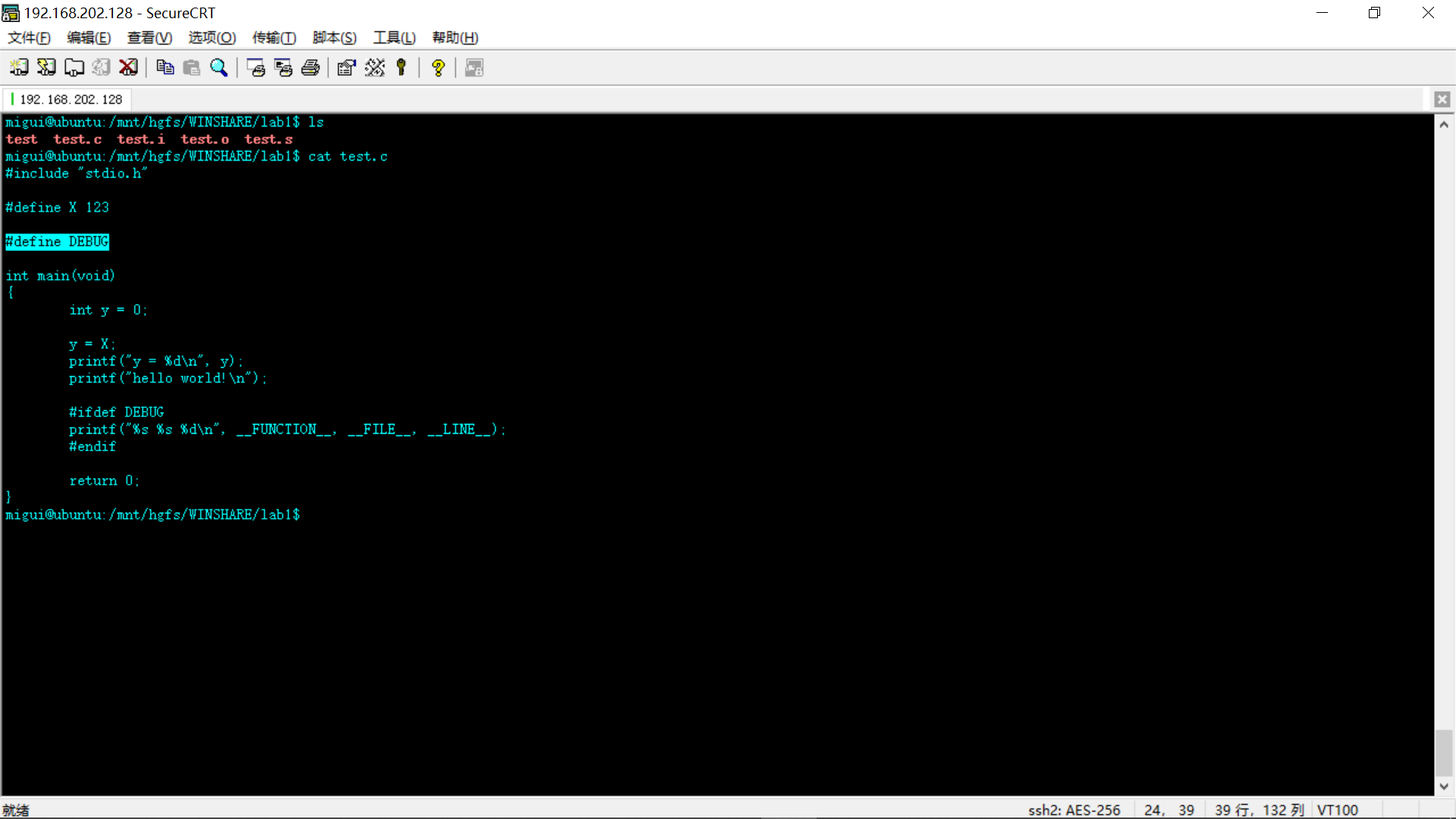This screenshot has width=1456, height=819.
Task: Open the 文件(F) menu
Action: coord(29,37)
